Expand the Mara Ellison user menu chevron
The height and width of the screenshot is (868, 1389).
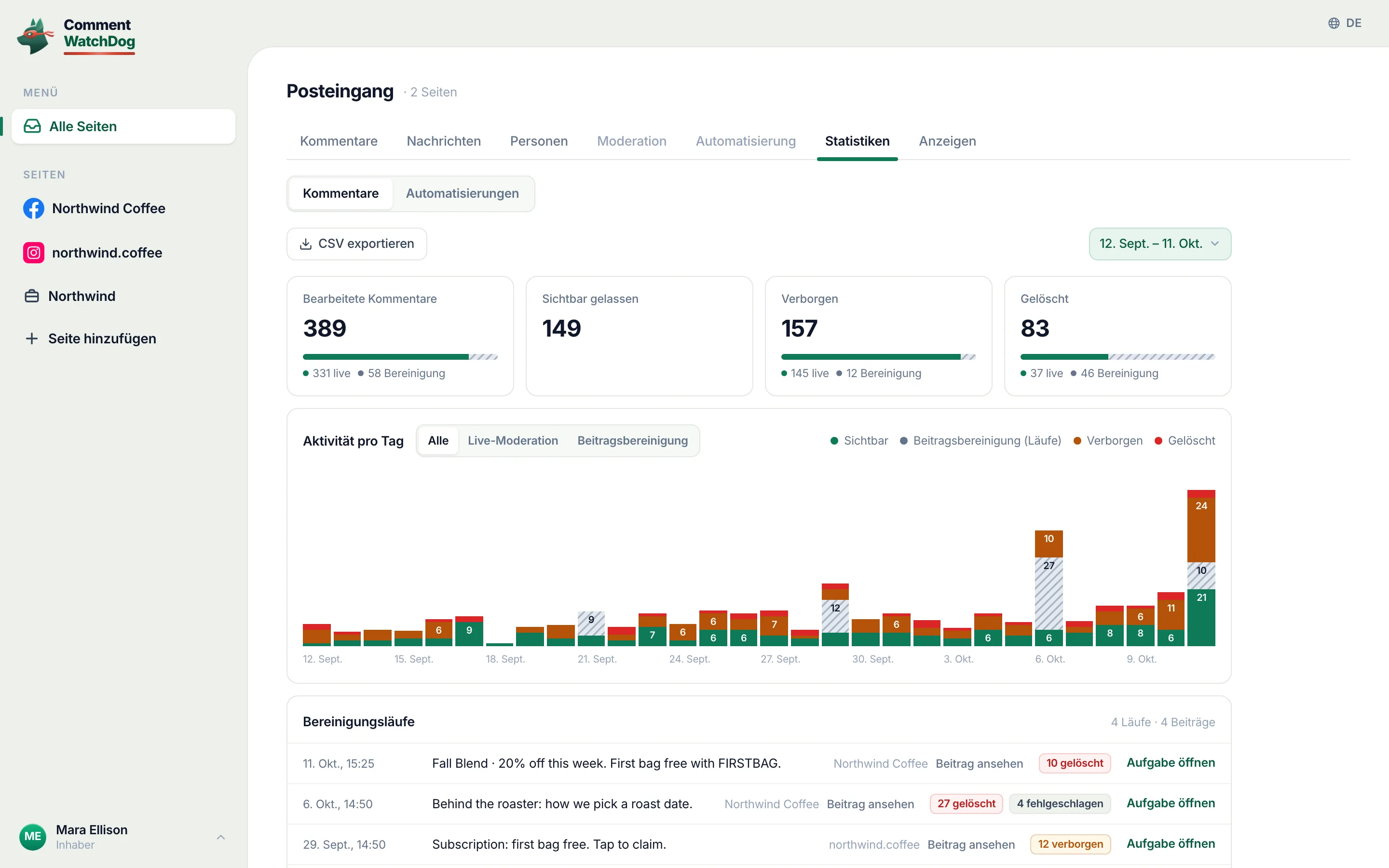tap(221, 837)
